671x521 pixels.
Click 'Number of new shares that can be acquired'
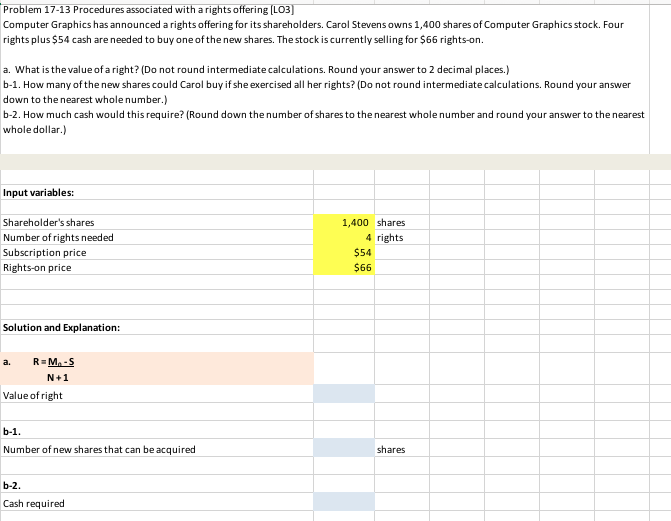click(99, 450)
